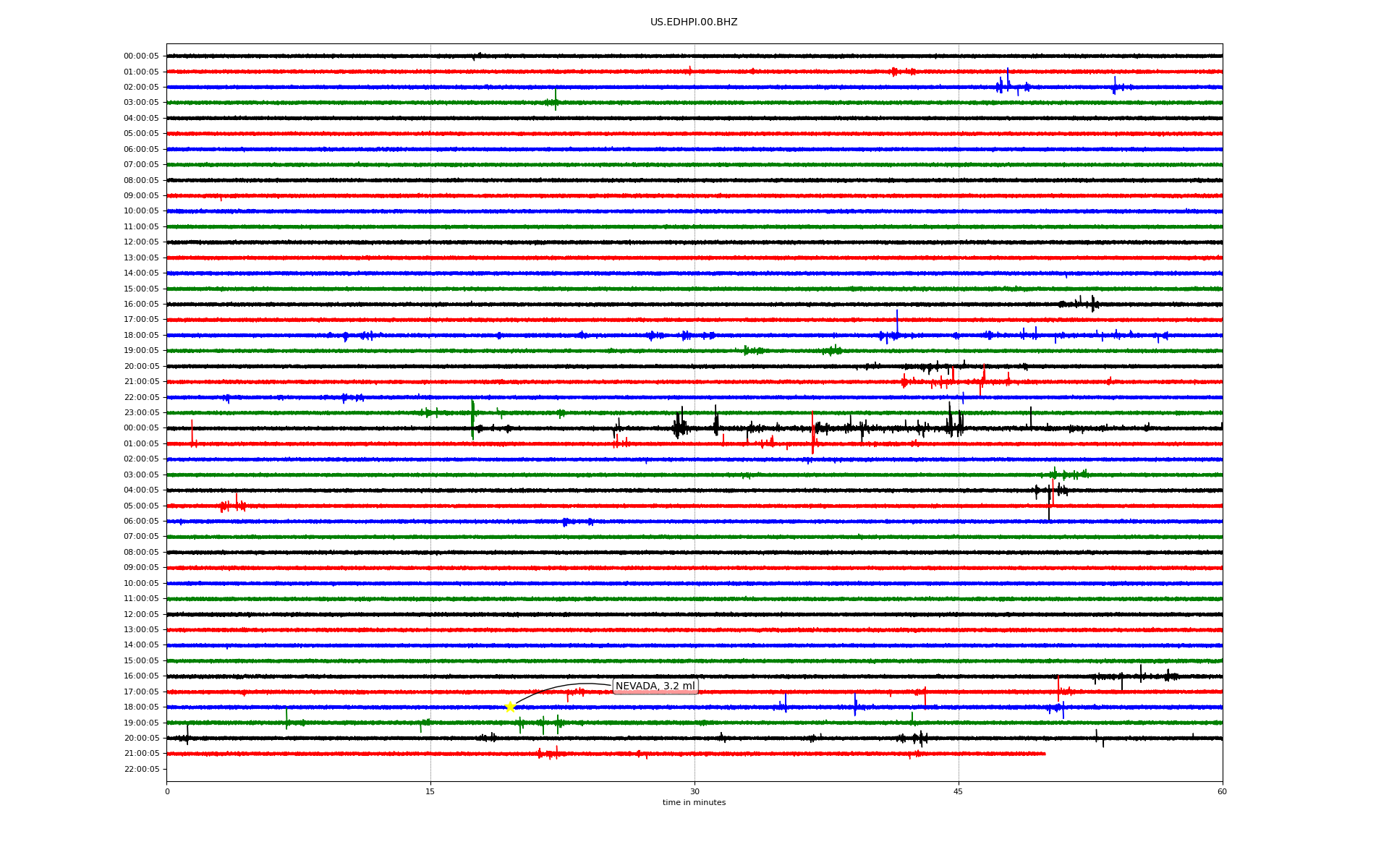Click the US.EDHPI.00.BHZ plot title
This screenshot has height=868, width=1389.
694,22
